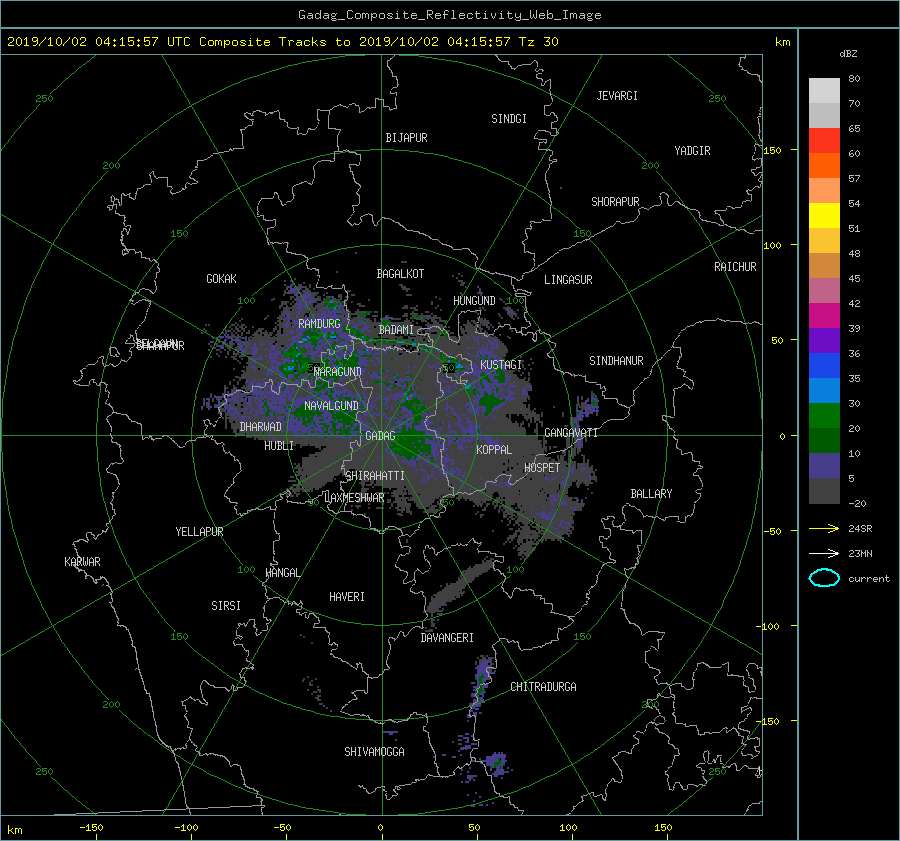900x841 pixels.
Task: Click the 'SIRSI' map label
Action: (226, 606)
